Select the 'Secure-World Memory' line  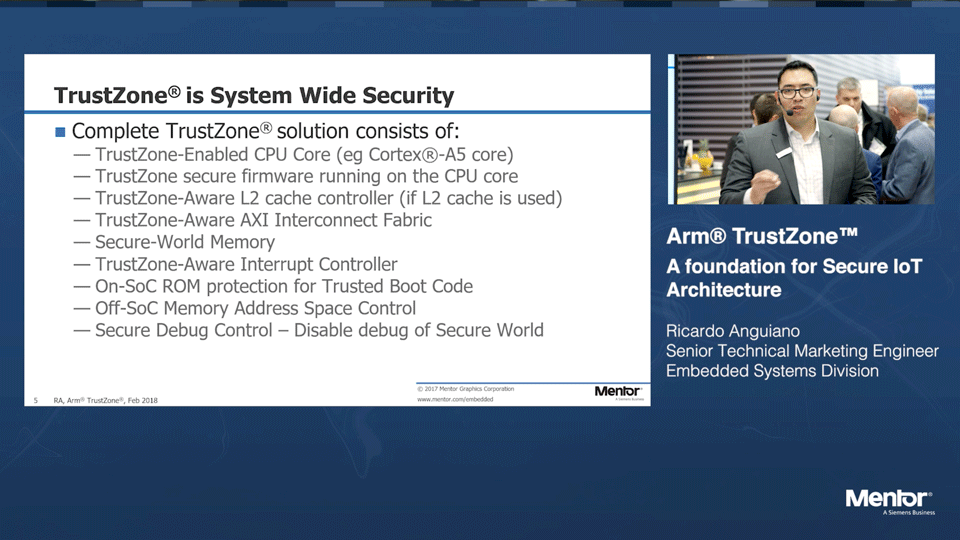(x=184, y=242)
